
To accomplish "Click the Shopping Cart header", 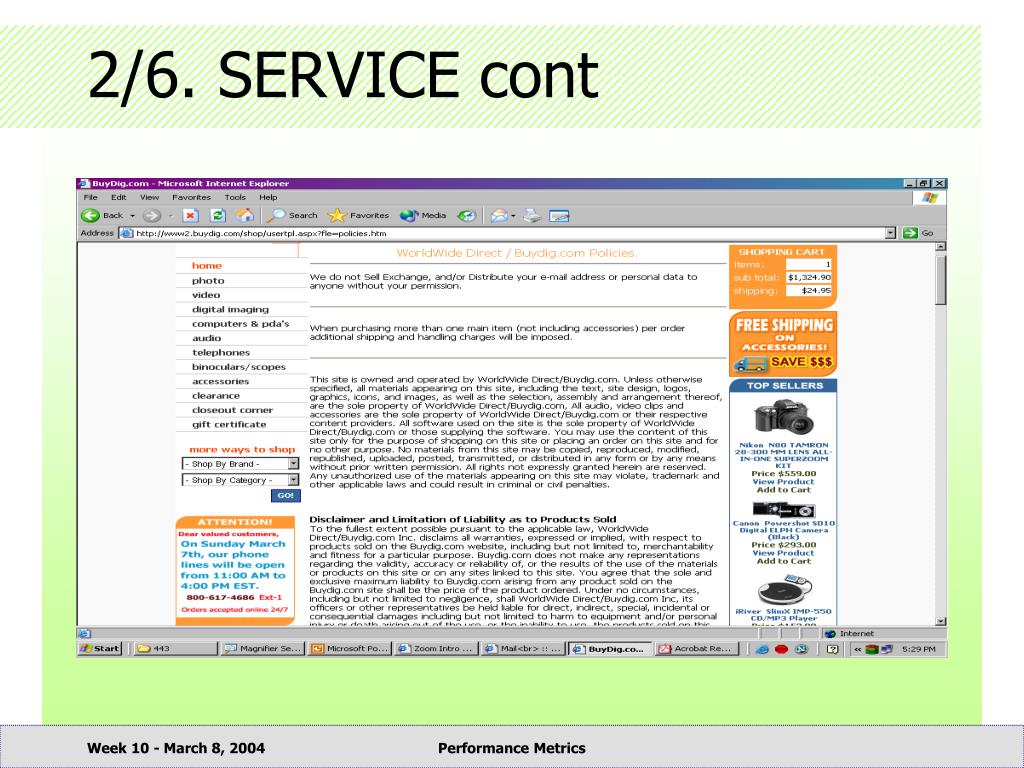I will point(782,252).
